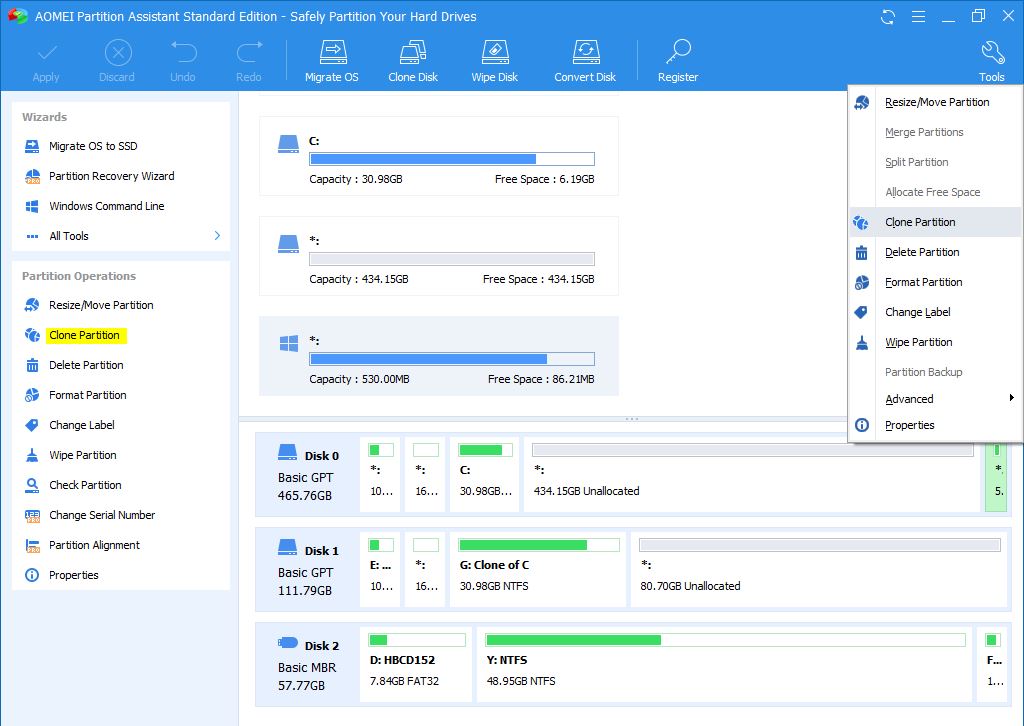Choose Clone Partition in context menu
1024x726 pixels.
point(920,222)
